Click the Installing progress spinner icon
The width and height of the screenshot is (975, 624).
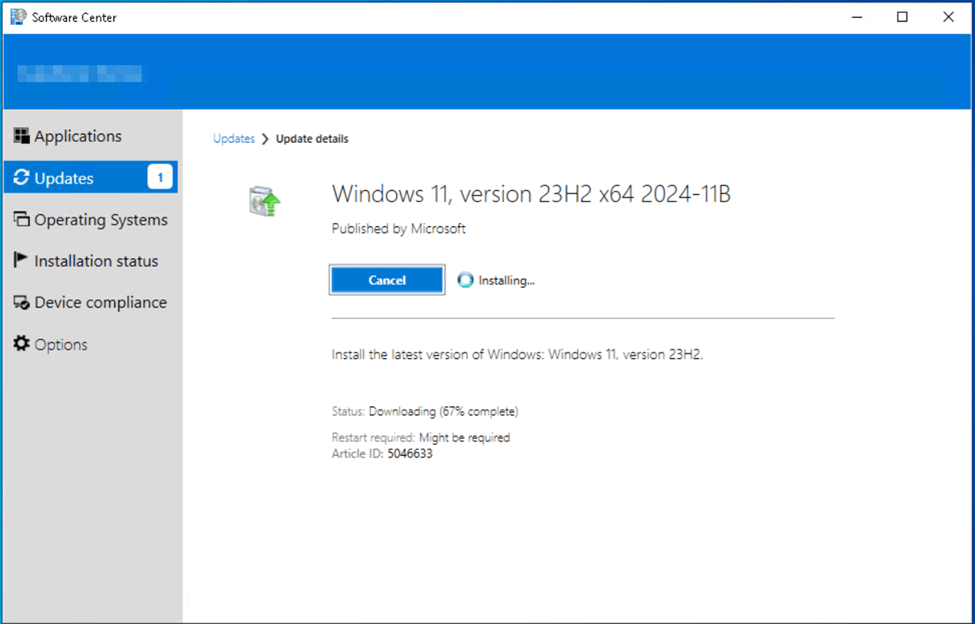pos(465,281)
